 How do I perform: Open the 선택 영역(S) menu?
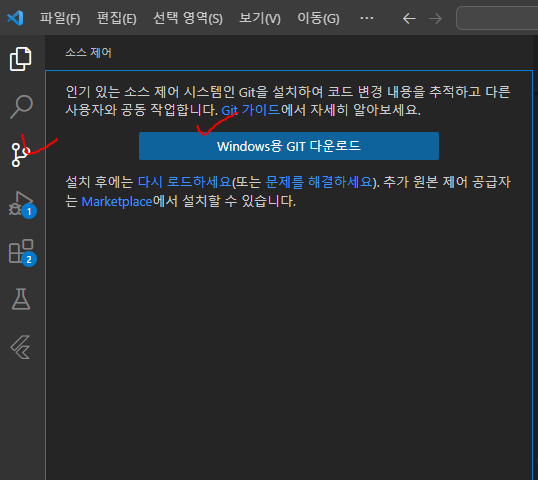click(188, 18)
